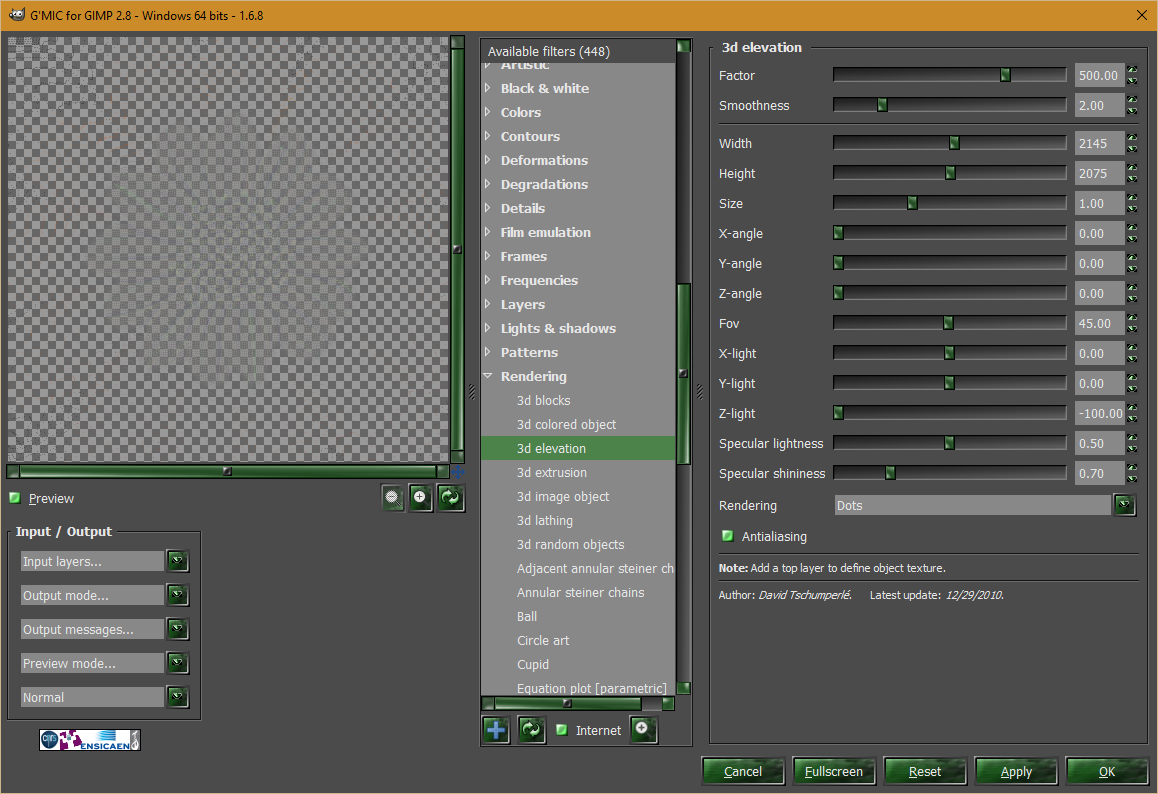Expand the Contours filter category
This screenshot has width=1158, height=794.
point(487,136)
